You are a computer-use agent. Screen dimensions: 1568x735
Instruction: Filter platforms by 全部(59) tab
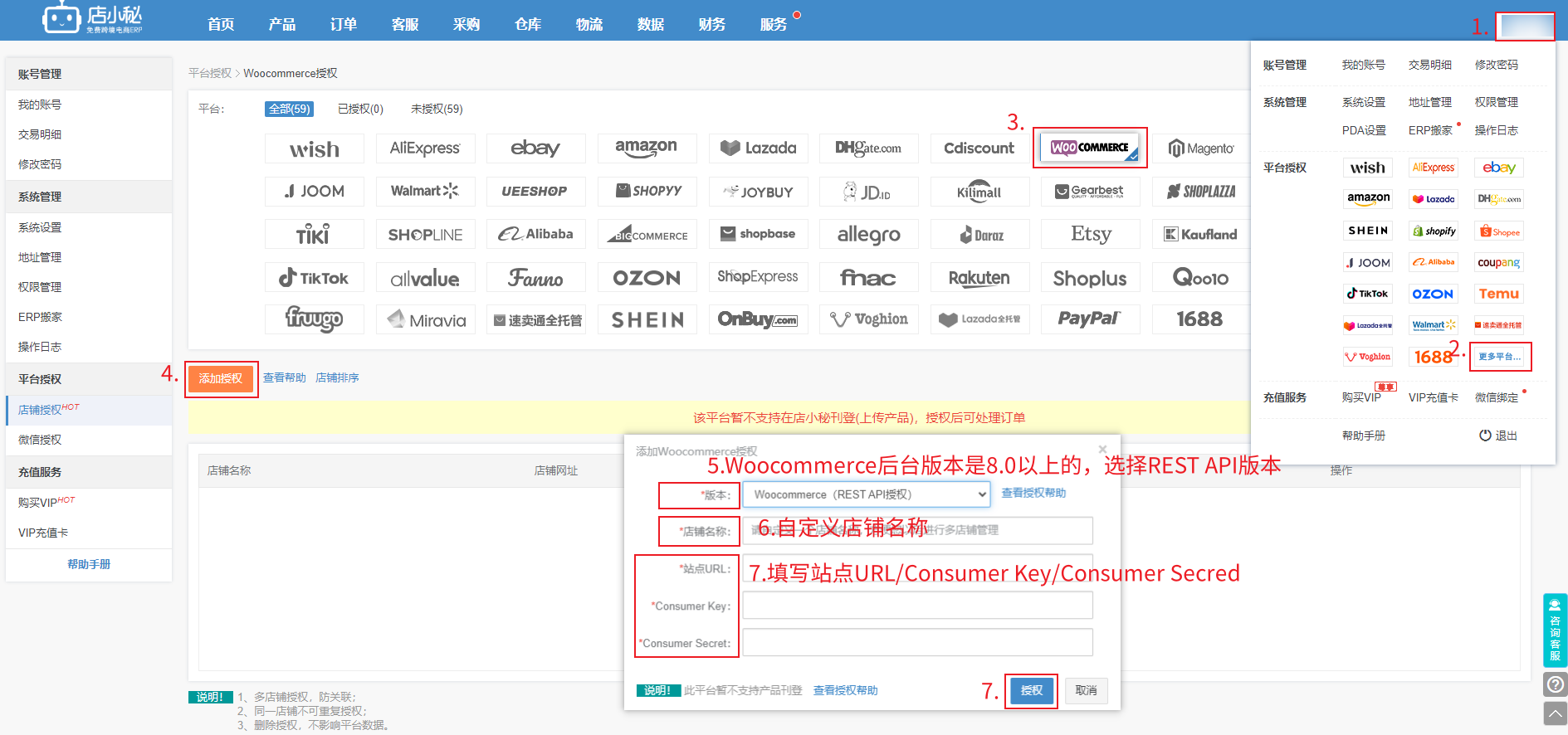coord(289,109)
